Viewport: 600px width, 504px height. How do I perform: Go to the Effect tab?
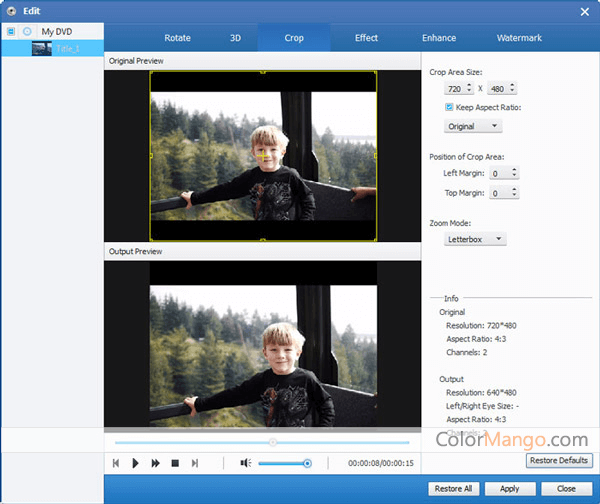pyautogui.click(x=366, y=38)
